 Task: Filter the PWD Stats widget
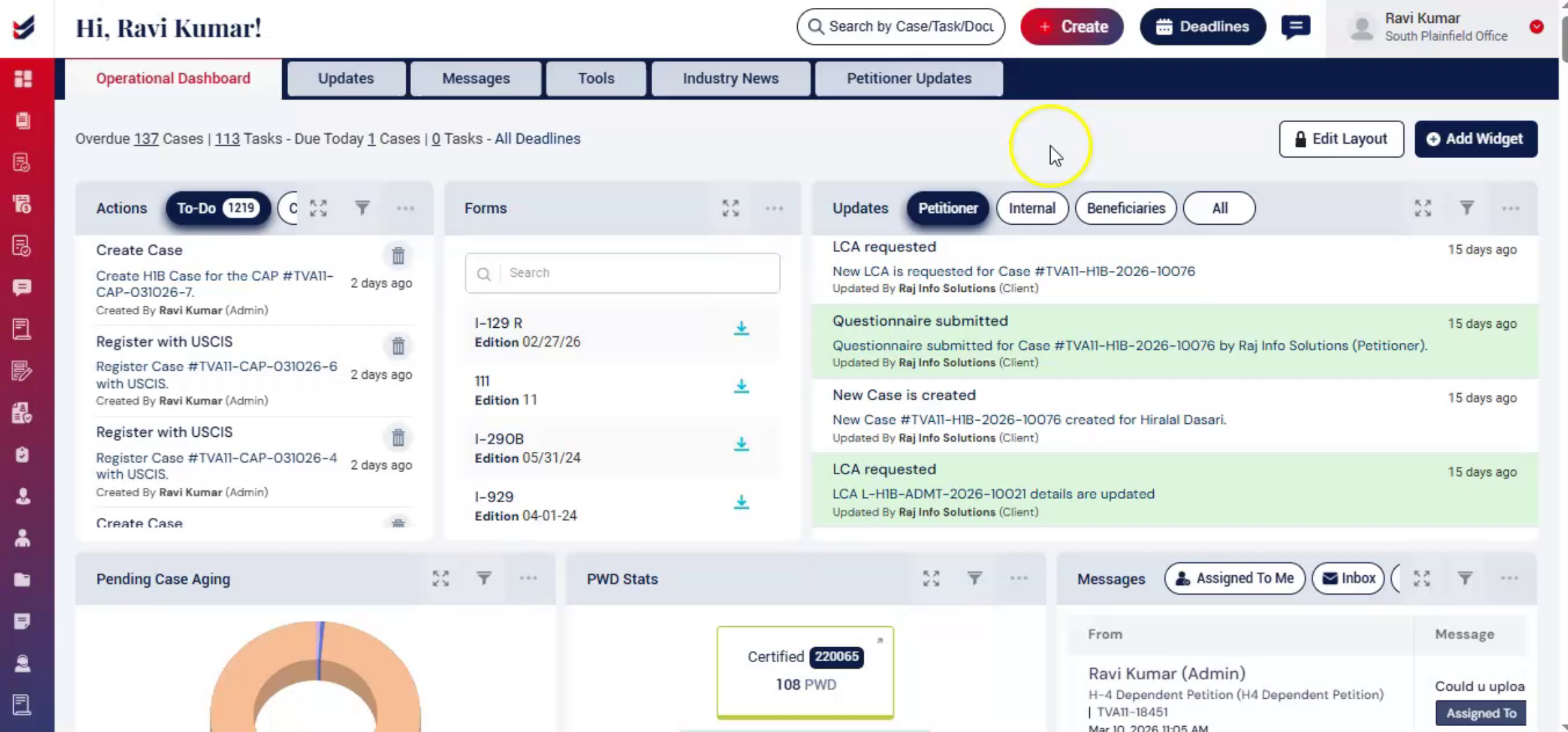pyautogui.click(x=975, y=579)
